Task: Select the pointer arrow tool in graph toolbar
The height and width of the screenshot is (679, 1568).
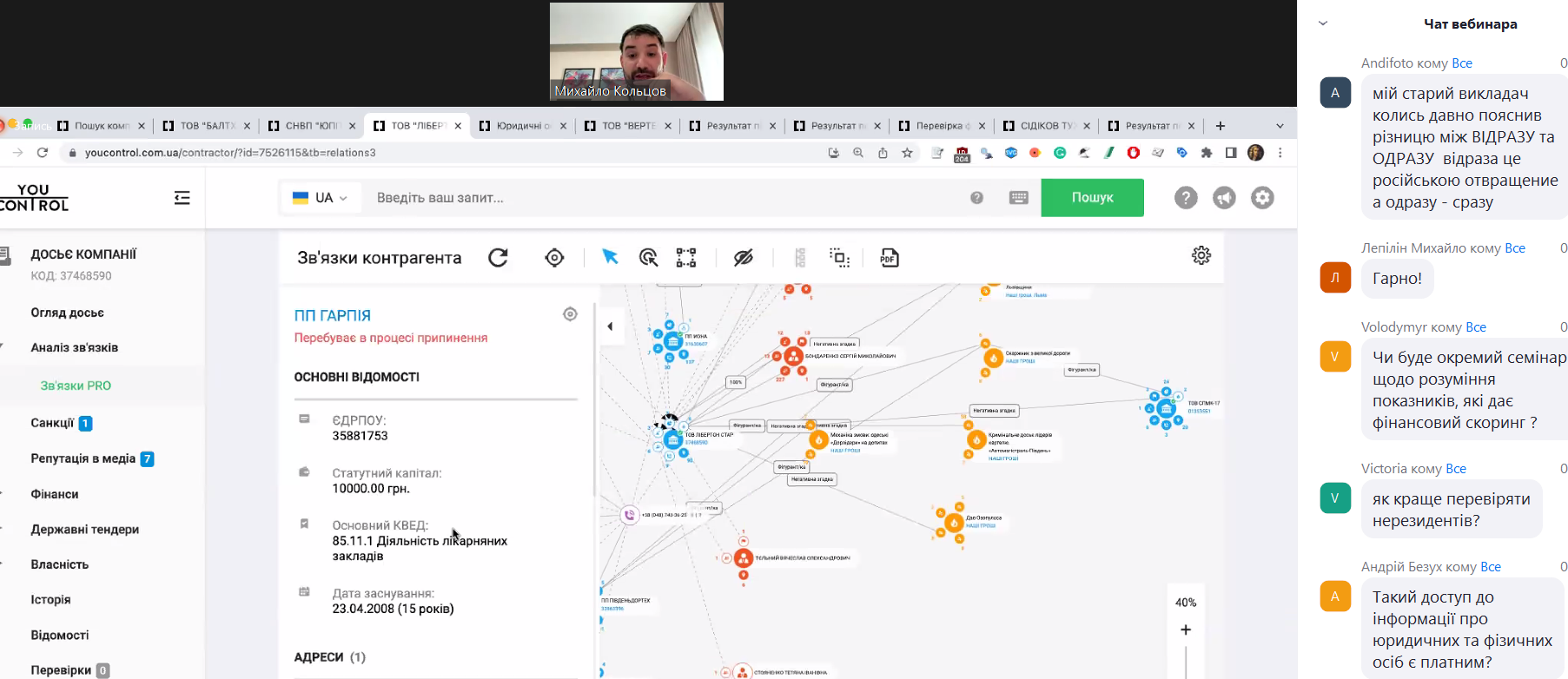Action: pyautogui.click(x=610, y=257)
